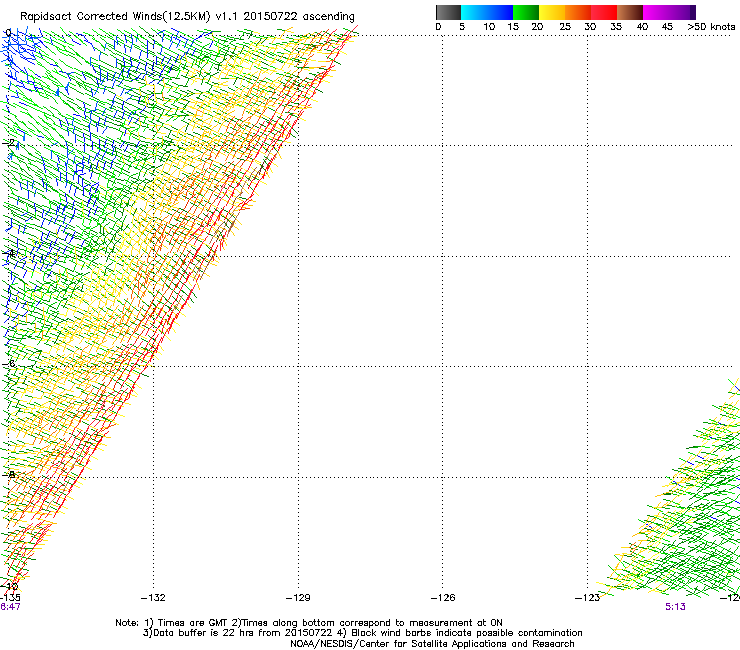740x650 pixels.
Task: Click the cyan-blue 5-15 knots legend color
Action: point(487,12)
